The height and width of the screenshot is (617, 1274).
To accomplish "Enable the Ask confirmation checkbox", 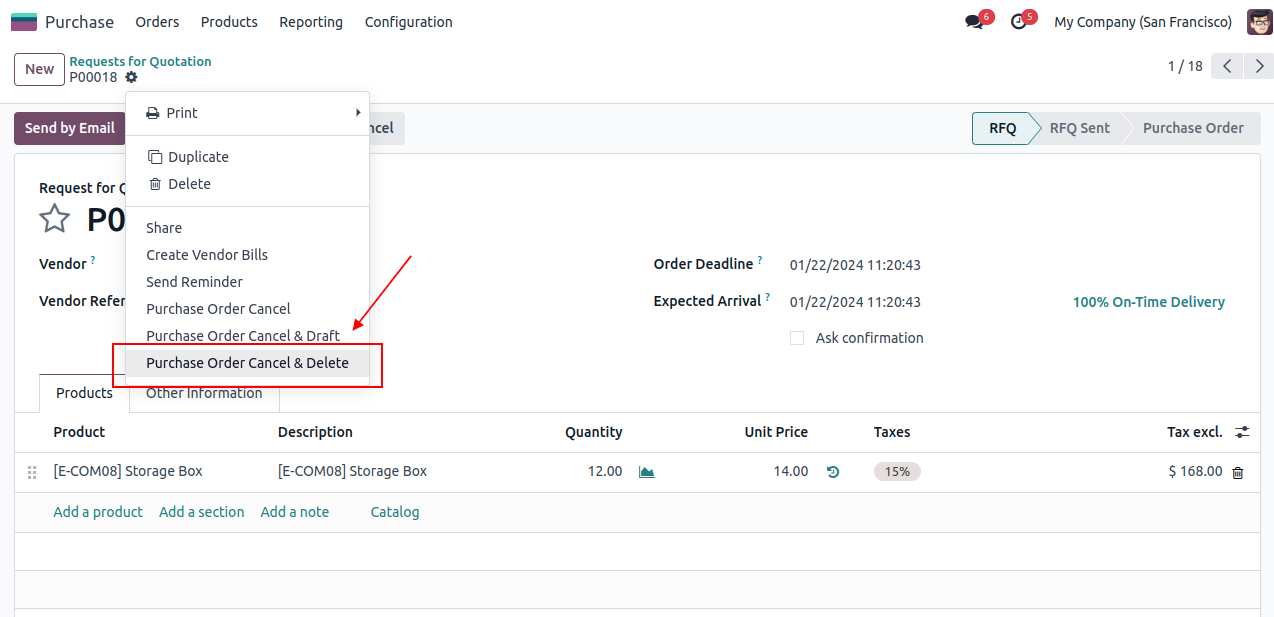I will (797, 338).
